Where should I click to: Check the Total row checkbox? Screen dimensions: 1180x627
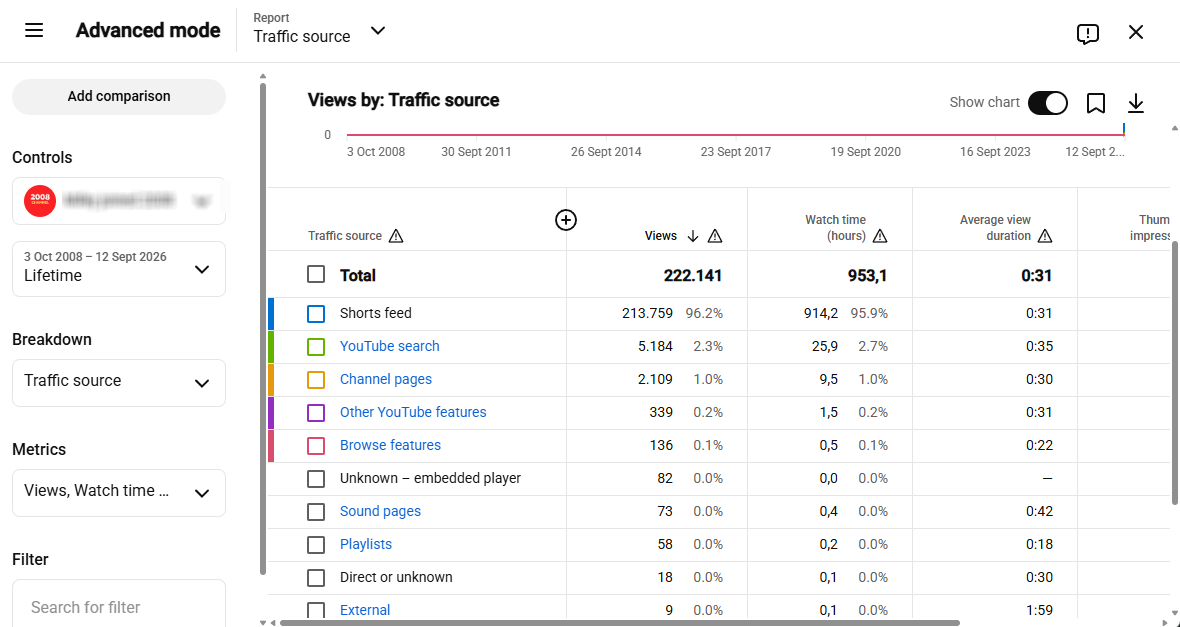(316, 274)
